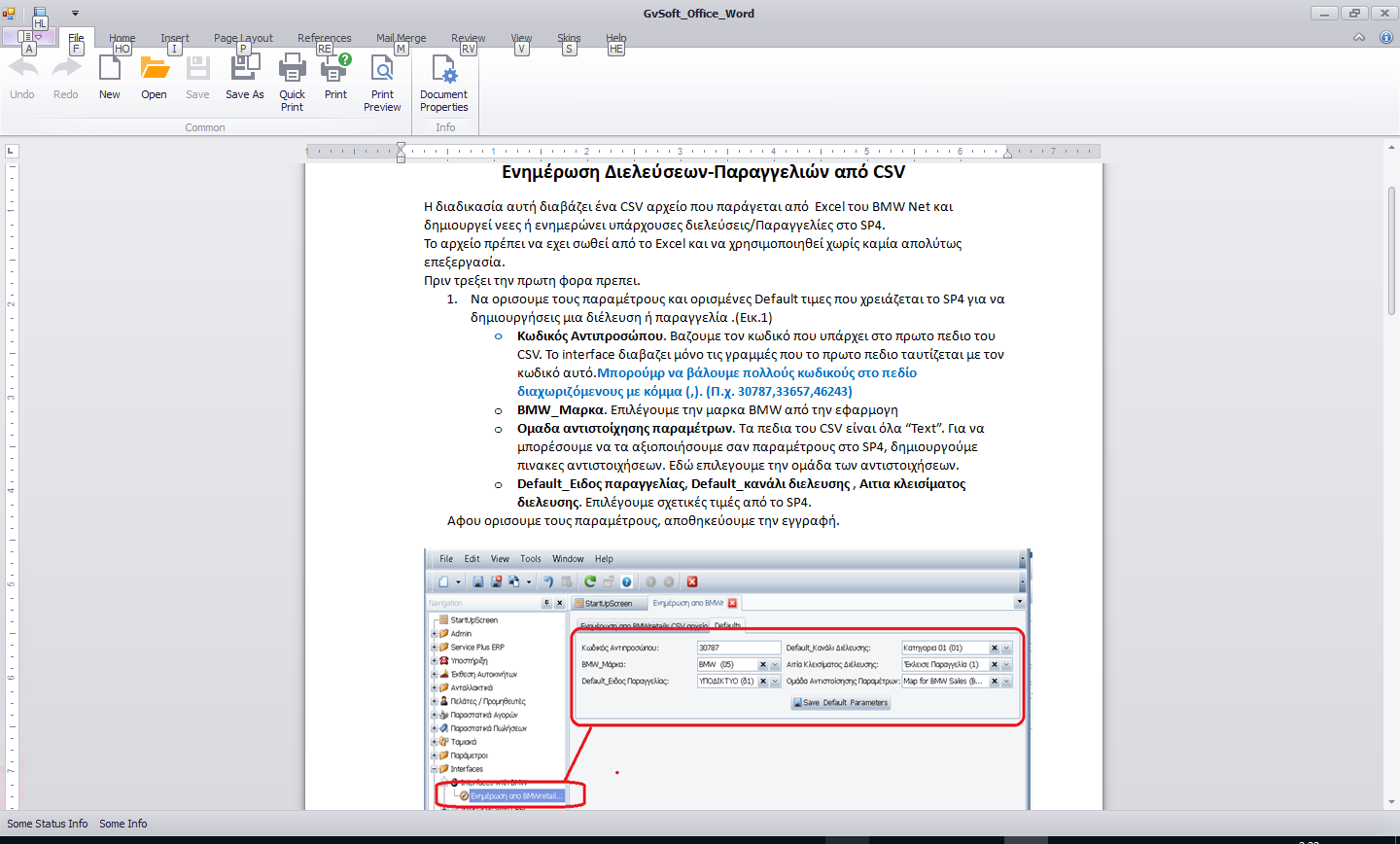Select the Skins ribbon tab
Screen dimensions: 1400x844
coord(569,38)
